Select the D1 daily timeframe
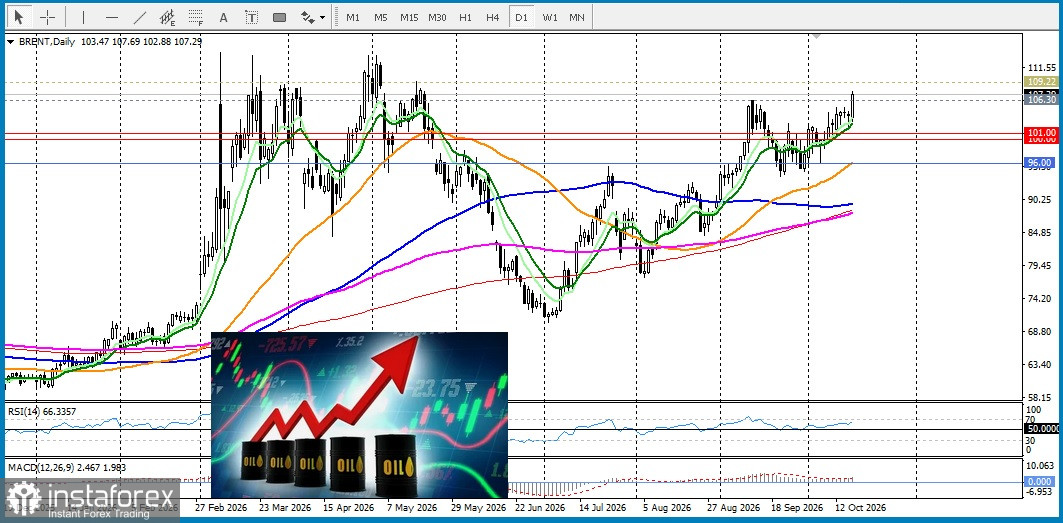1063x523 pixels. pos(521,17)
